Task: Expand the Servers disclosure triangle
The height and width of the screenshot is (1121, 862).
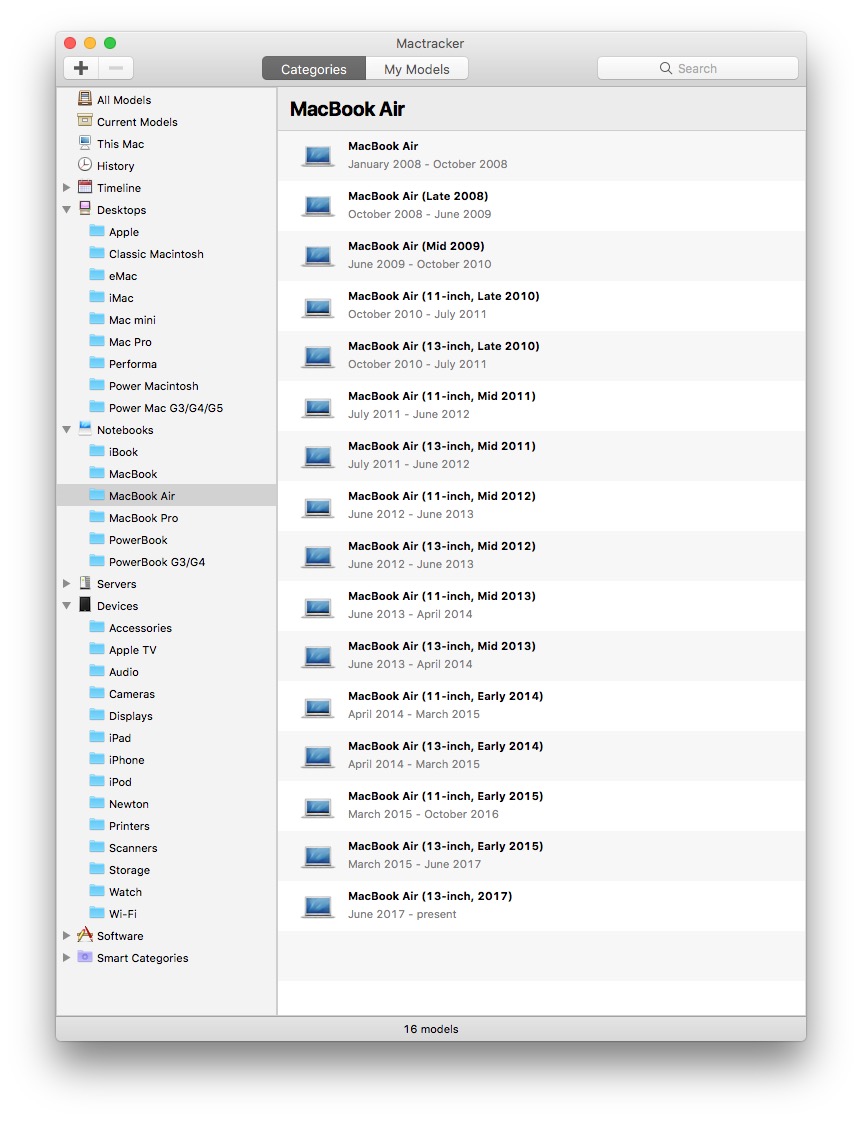Action: tap(66, 583)
